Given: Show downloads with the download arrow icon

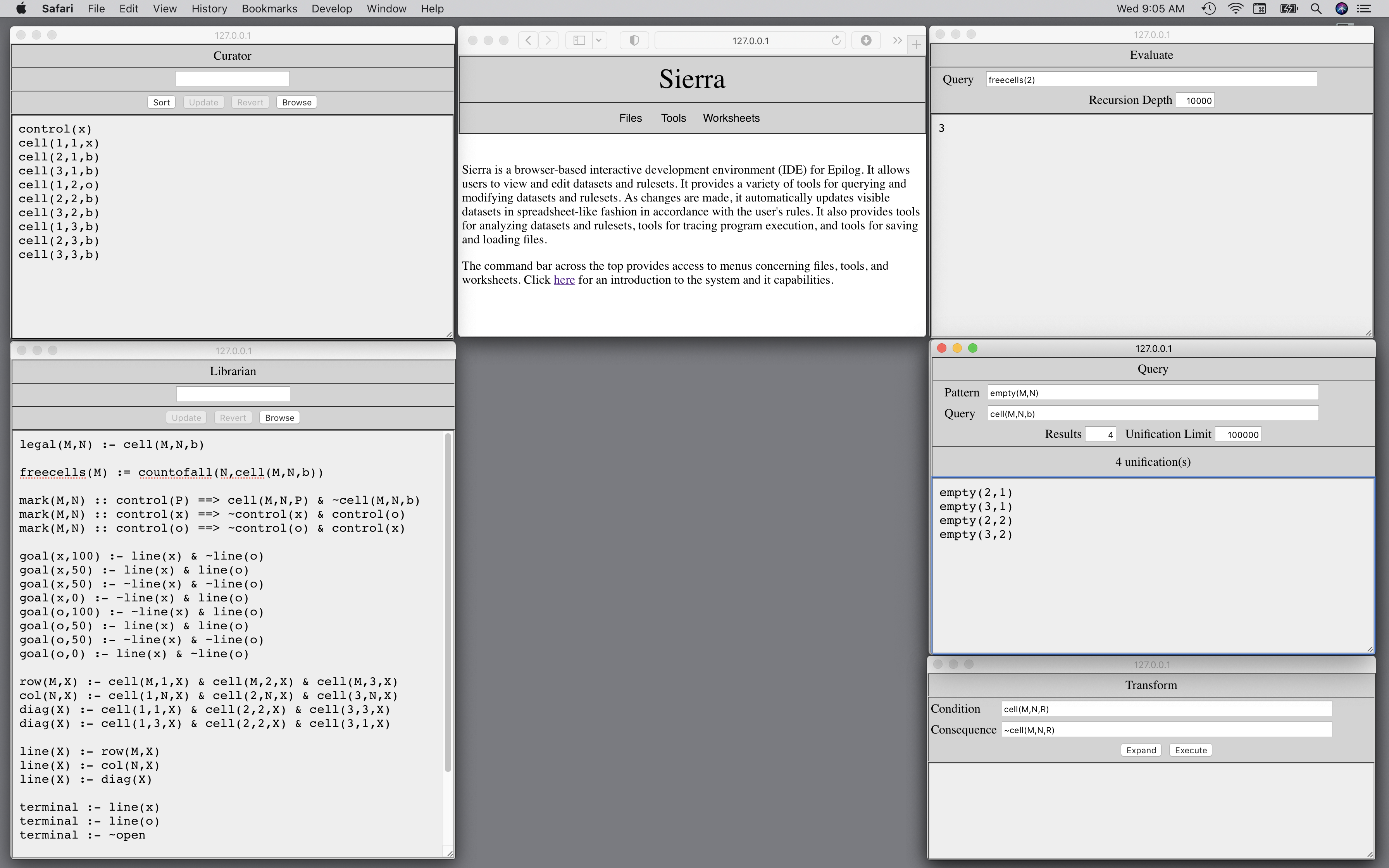Looking at the screenshot, I should pos(866,40).
